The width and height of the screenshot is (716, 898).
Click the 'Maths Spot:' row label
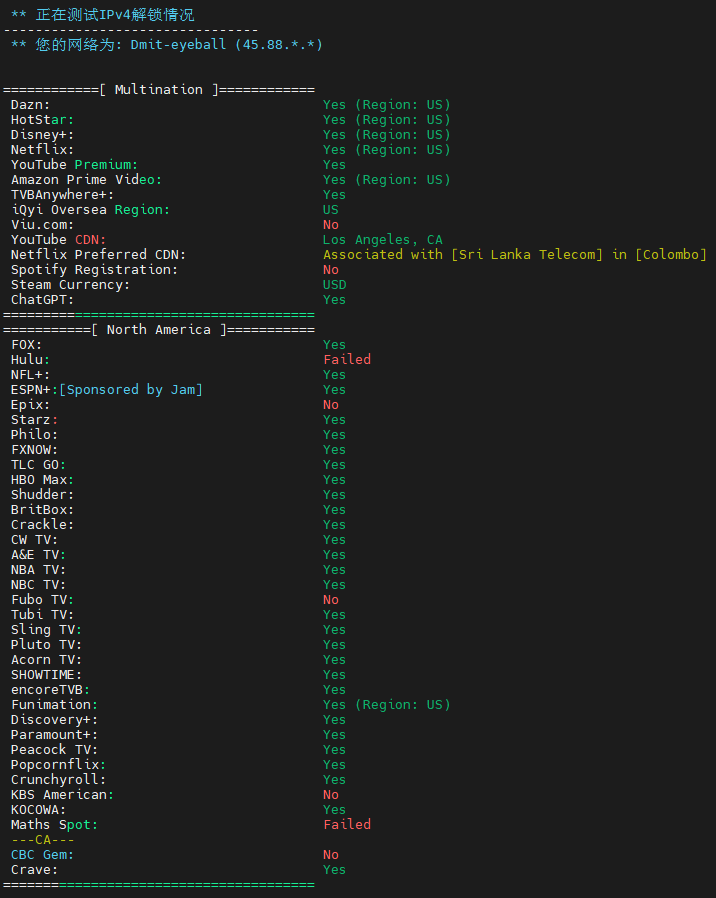tap(54, 825)
